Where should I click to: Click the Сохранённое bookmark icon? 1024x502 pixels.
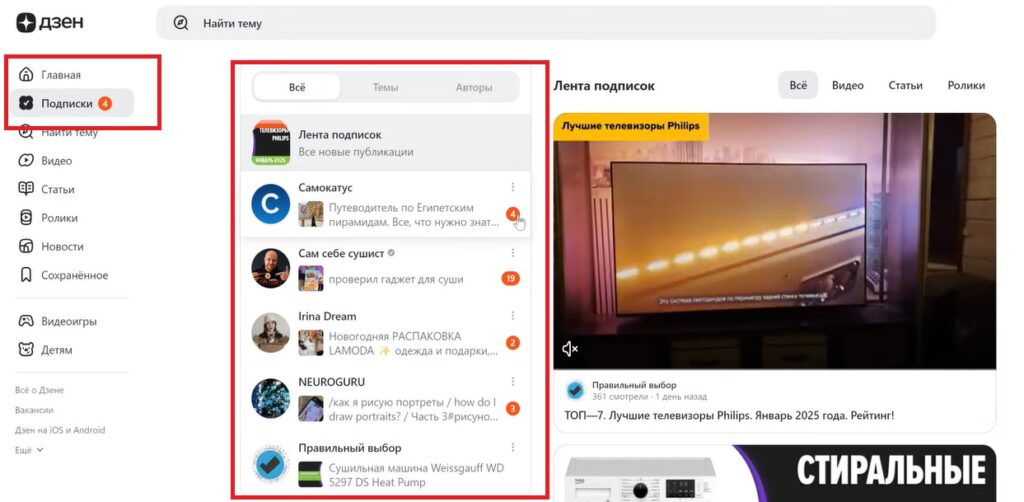pyautogui.click(x=26, y=275)
